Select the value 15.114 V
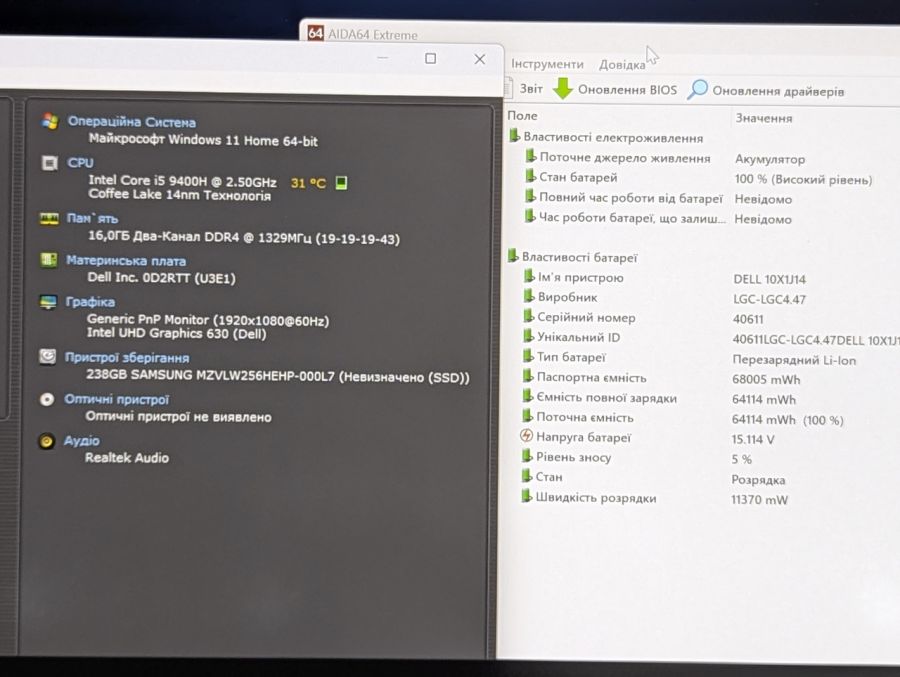This screenshot has height=677, width=900. point(753,439)
